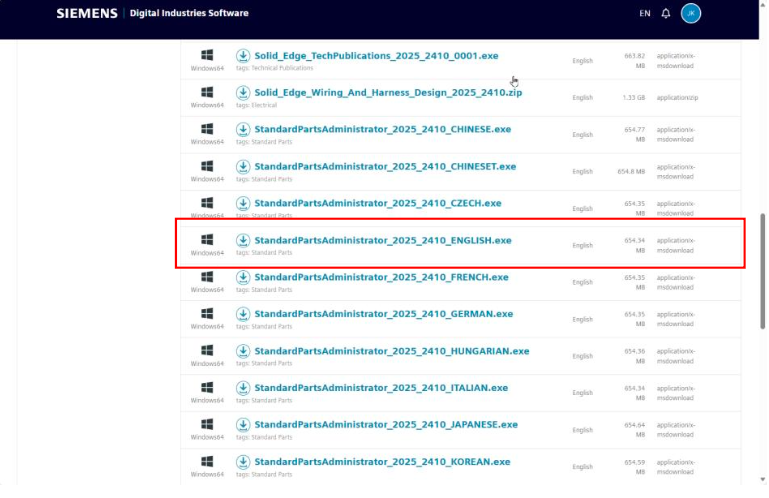Open the notifications bell

click(x=666, y=13)
